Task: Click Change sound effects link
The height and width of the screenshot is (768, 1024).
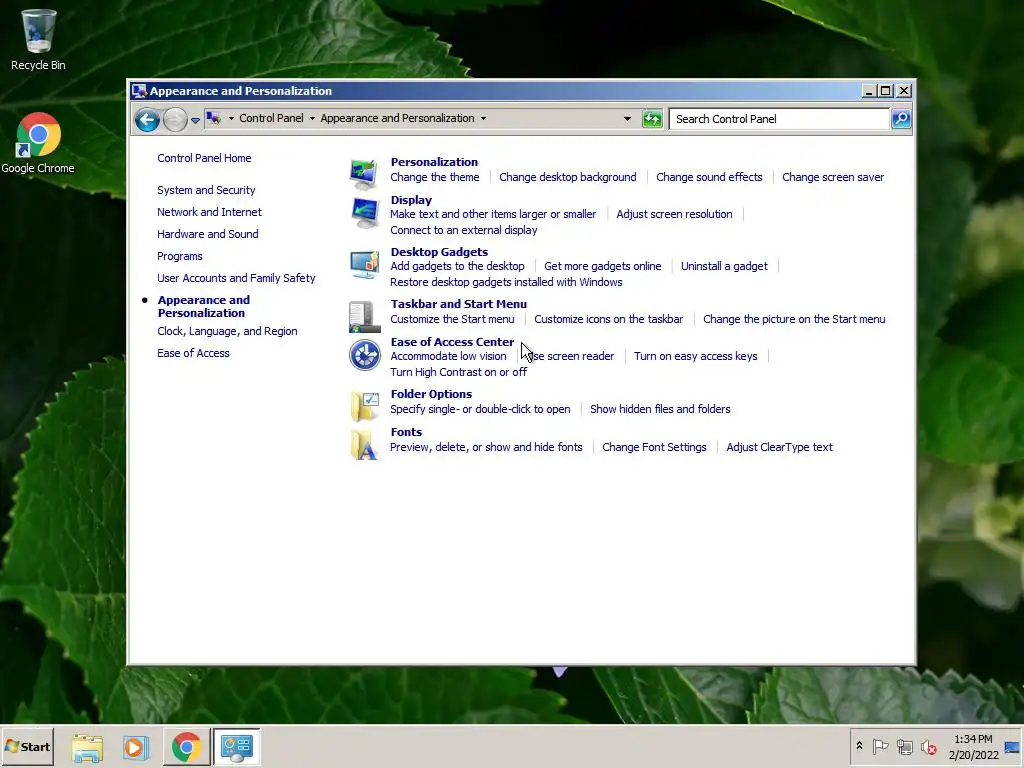Action: [709, 177]
